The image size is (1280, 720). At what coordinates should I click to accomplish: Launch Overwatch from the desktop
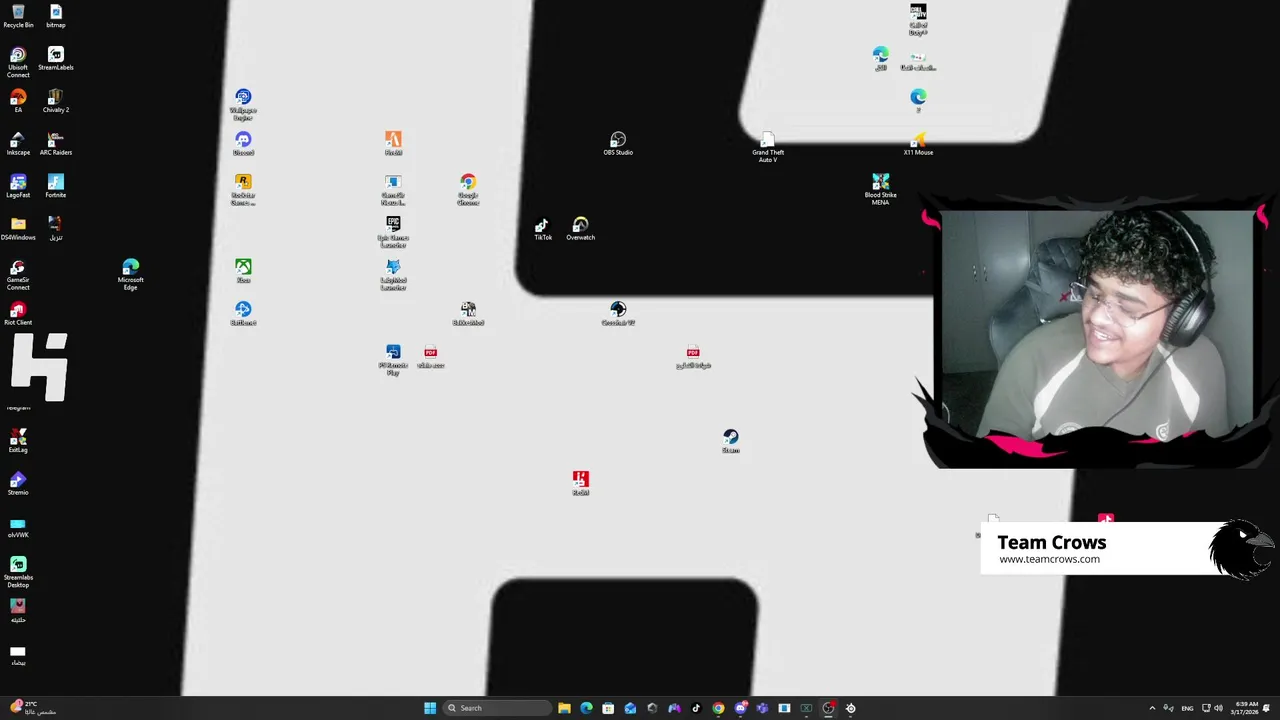[581, 229]
